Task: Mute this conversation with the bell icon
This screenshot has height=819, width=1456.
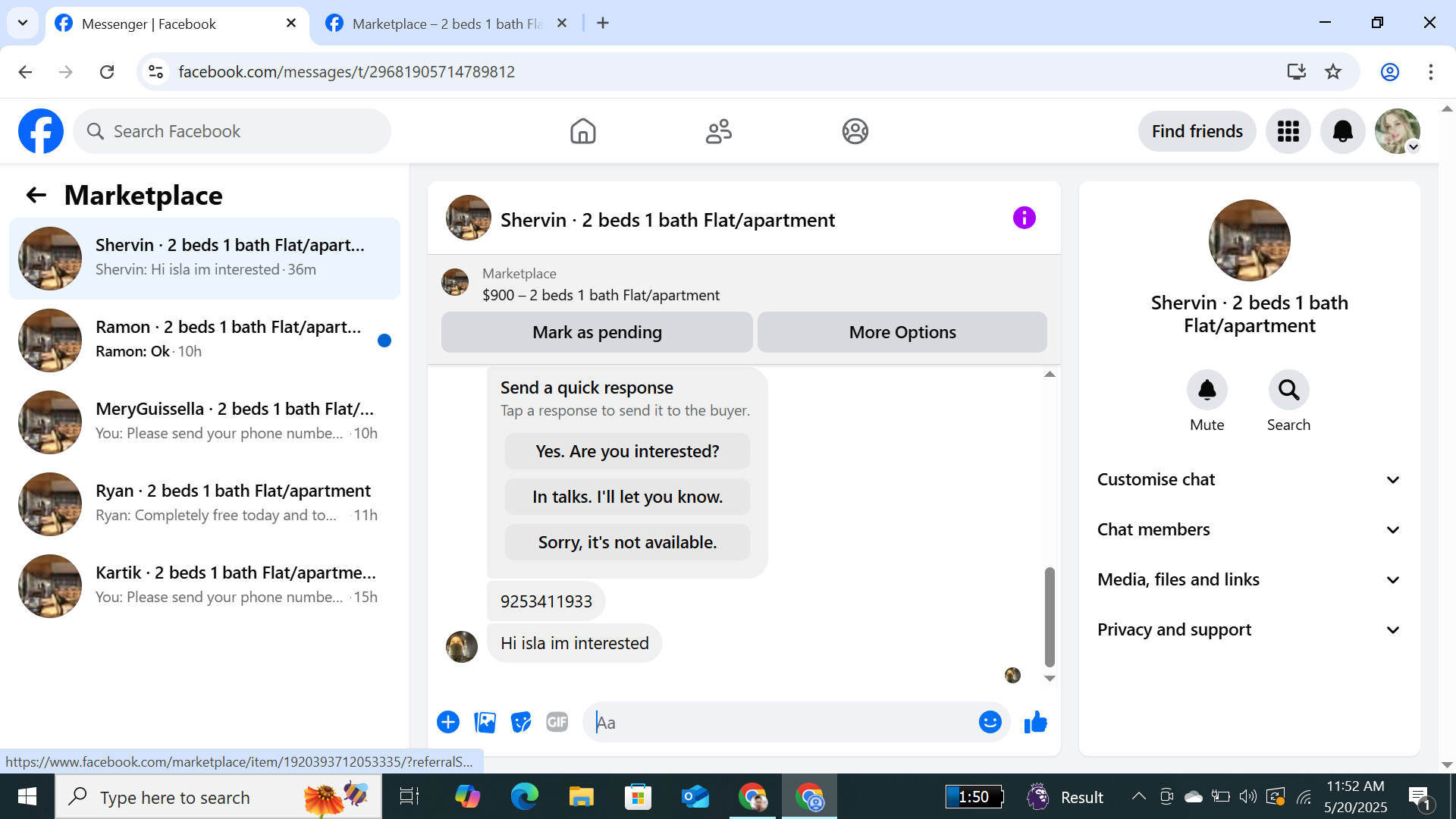Action: click(1207, 390)
